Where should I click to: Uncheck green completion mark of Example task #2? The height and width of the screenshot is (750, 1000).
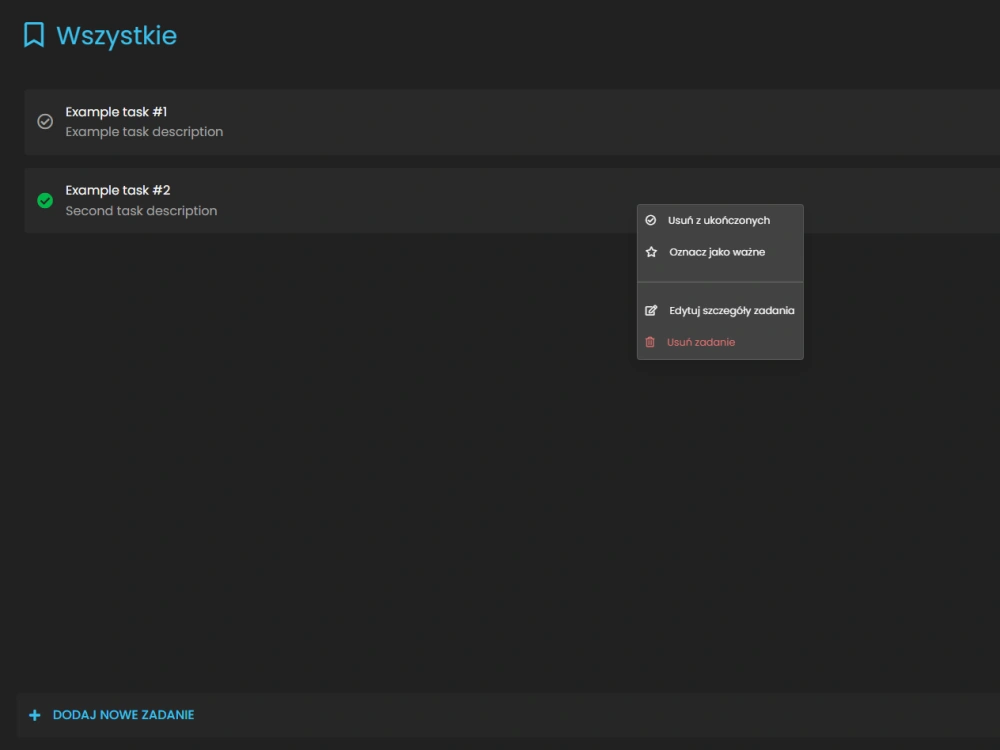45,200
